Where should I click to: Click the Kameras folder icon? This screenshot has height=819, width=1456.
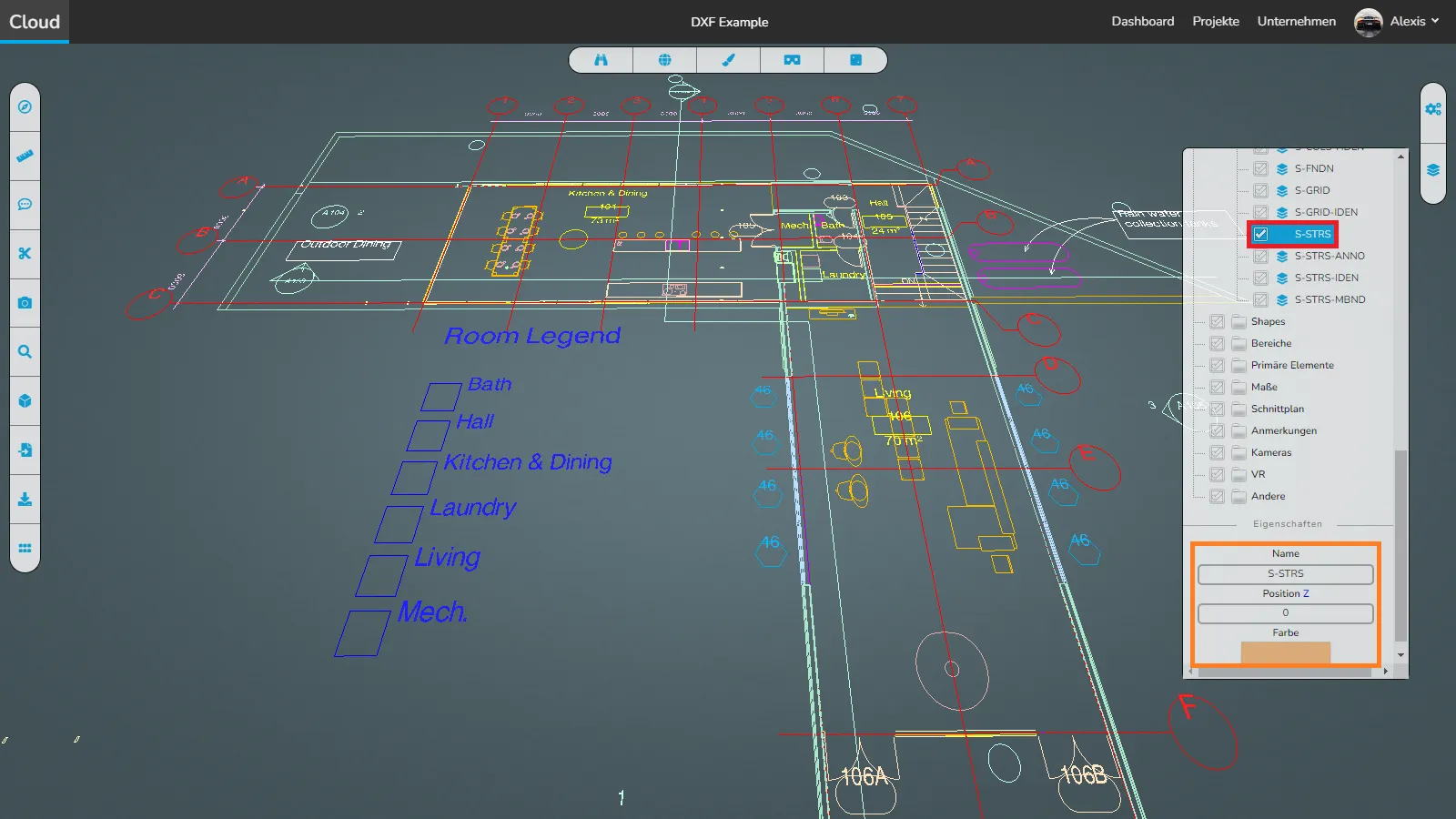coord(1239,452)
